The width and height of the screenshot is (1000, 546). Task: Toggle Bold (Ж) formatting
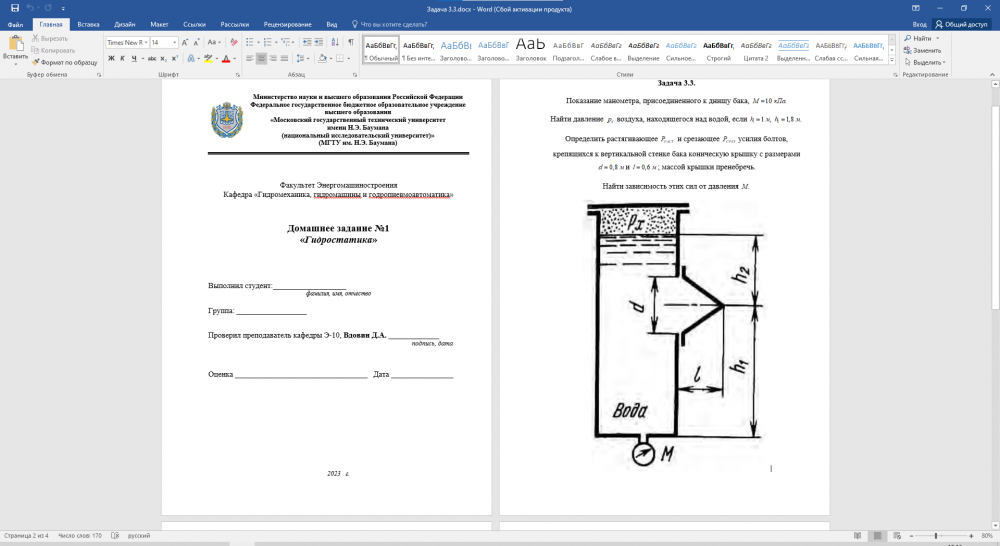(x=111, y=59)
